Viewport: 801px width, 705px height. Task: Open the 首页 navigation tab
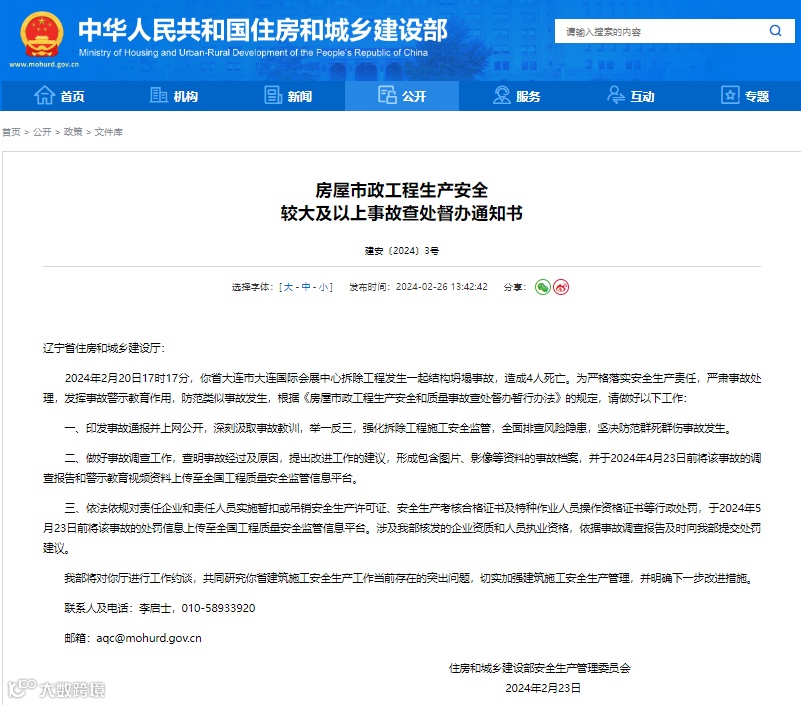click(x=59, y=96)
